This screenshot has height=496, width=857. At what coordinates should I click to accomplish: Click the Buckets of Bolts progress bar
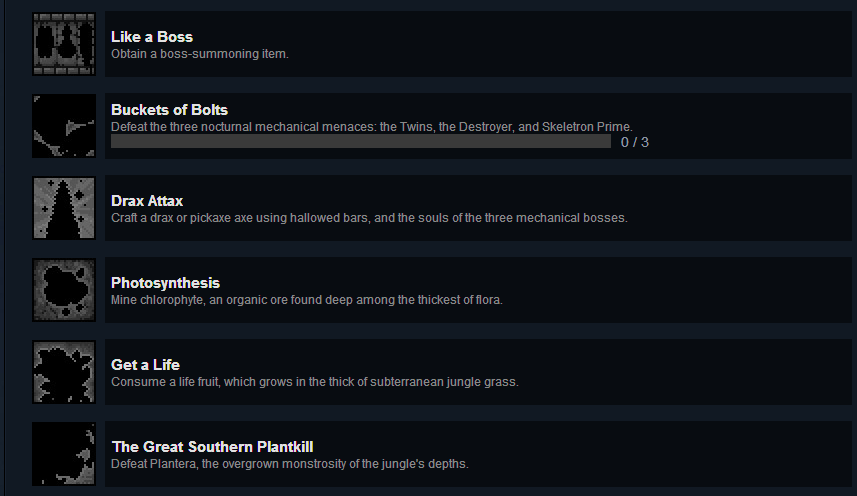pyautogui.click(x=360, y=142)
